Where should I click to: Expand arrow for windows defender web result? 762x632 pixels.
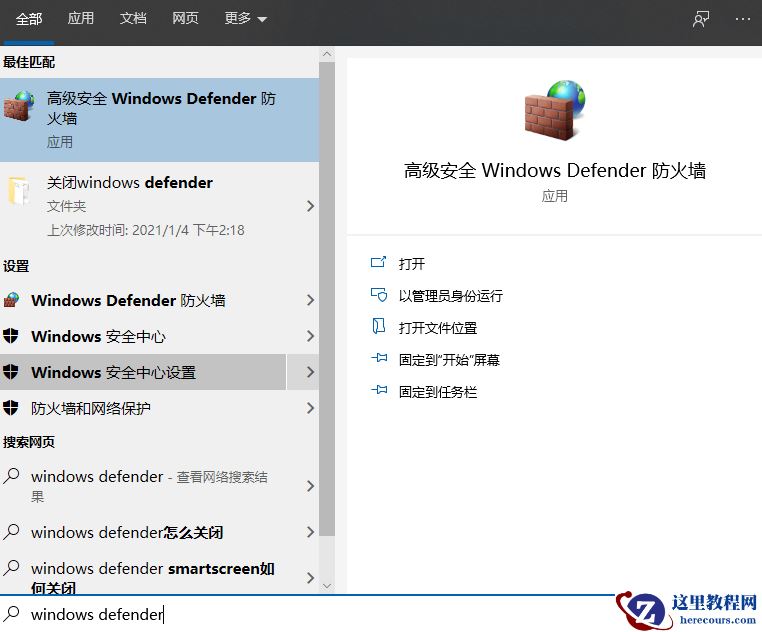pyautogui.click(x=310, y=486)
